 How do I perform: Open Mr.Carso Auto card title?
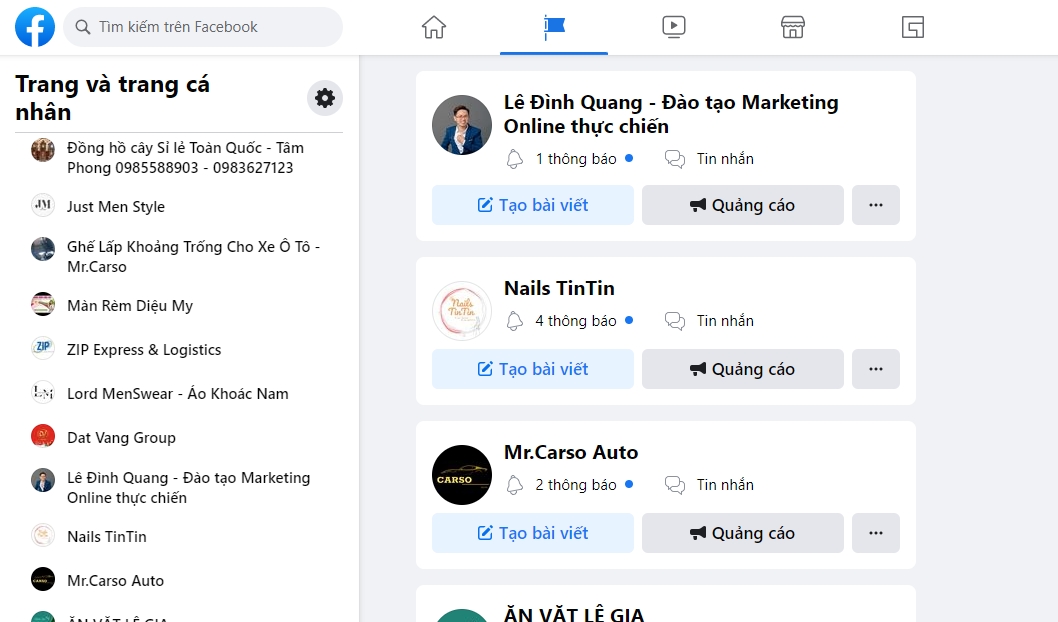tap(571, 452)
